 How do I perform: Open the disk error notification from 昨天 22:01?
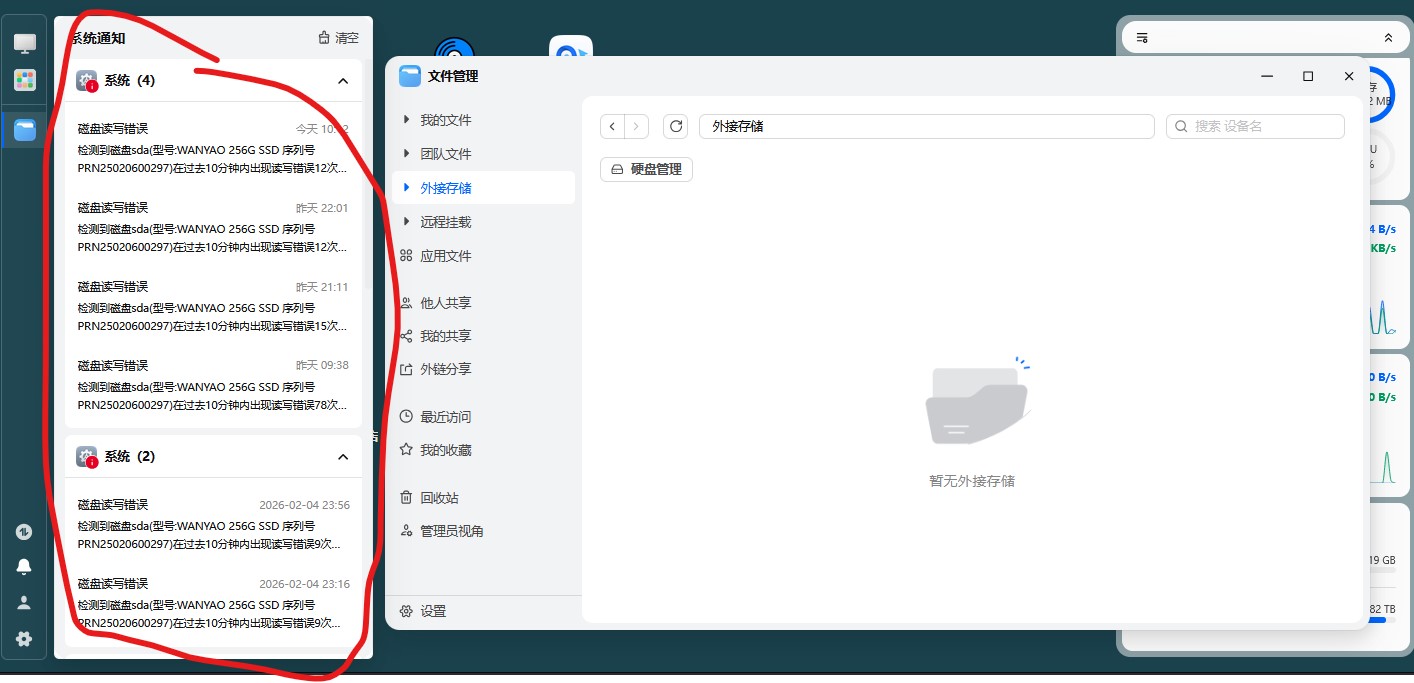pyautogui.click(x=213, y=227)
